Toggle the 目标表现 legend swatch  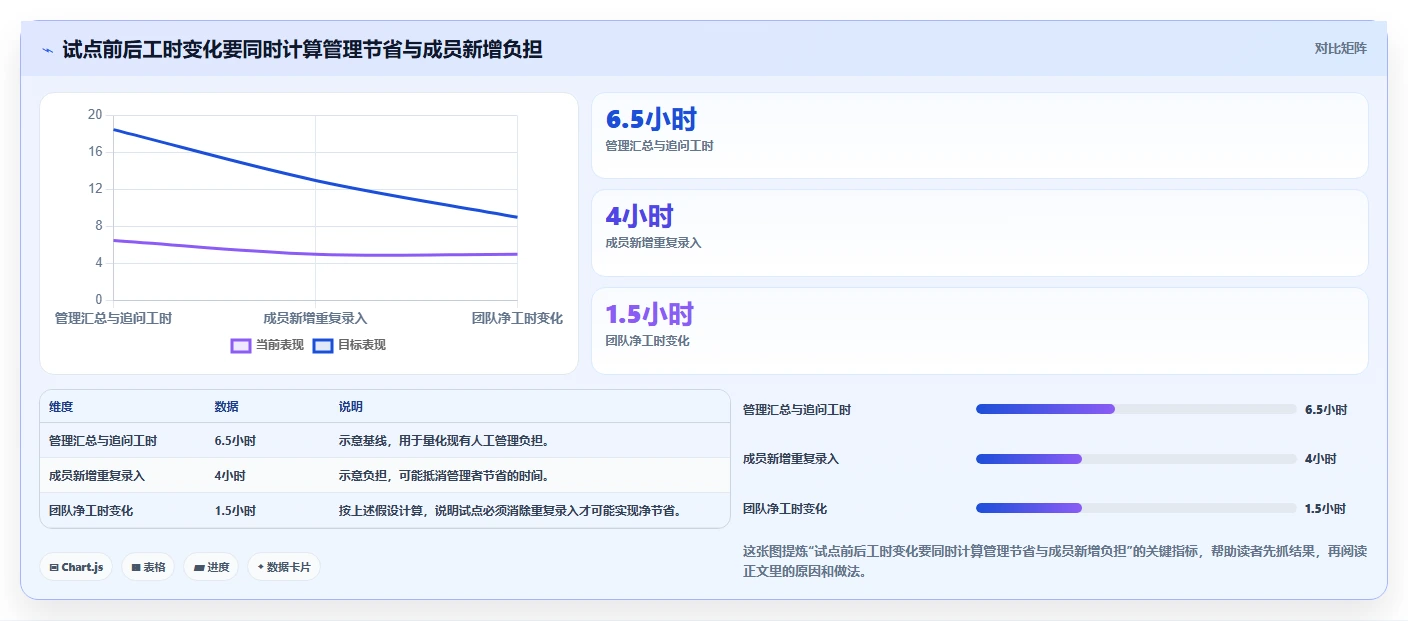pyautogui.click(x=323, y=345)
